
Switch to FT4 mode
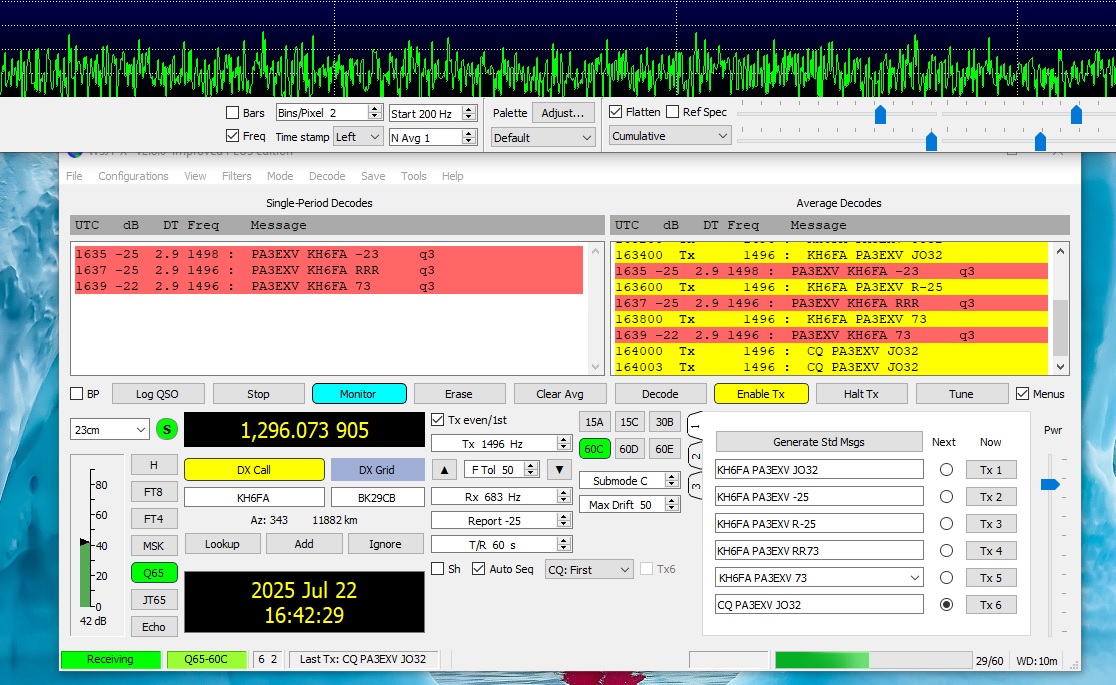click(x=154, y=519)
